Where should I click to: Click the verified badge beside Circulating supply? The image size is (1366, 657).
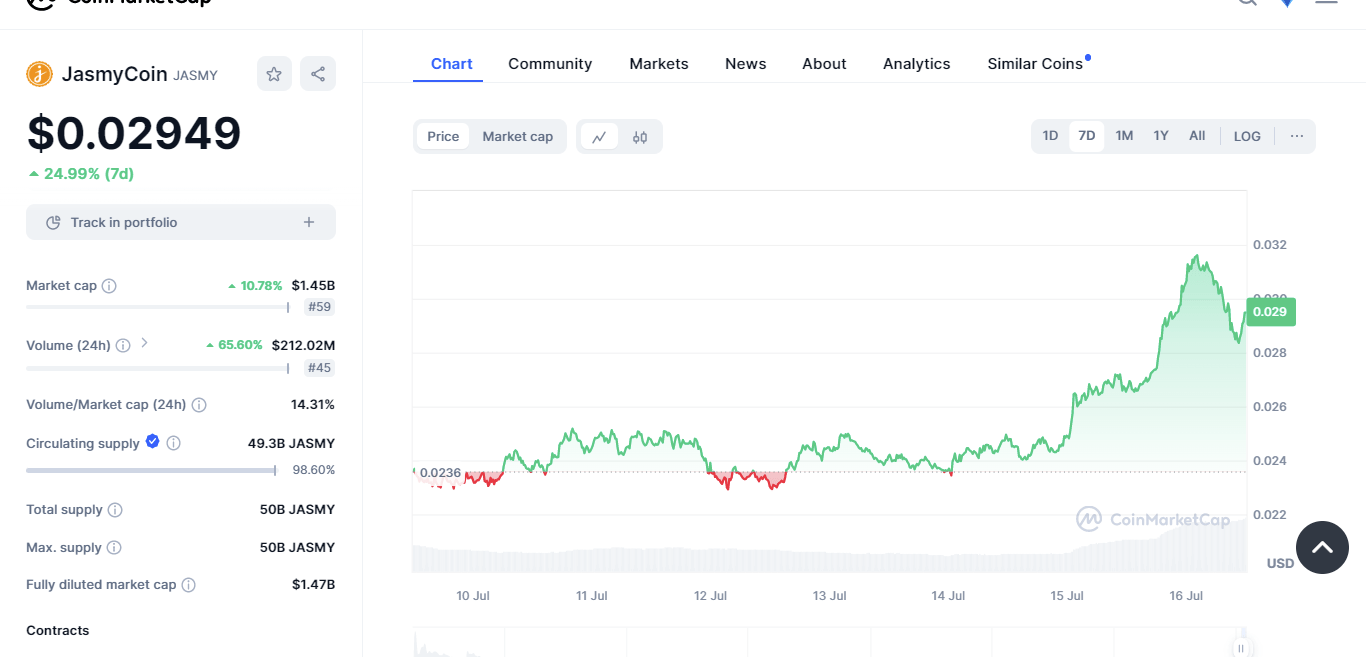click(x=152, y=441)
